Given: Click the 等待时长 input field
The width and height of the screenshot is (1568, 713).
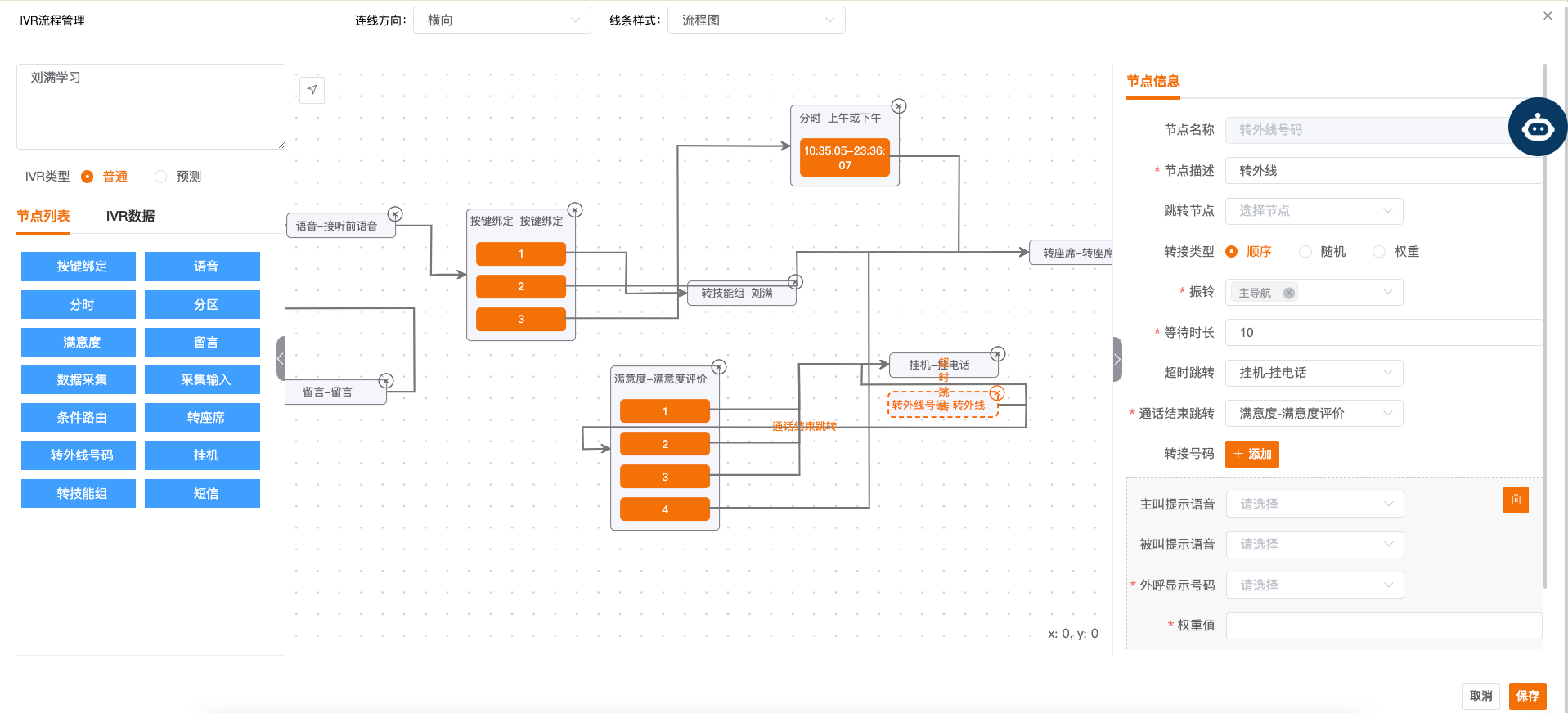Looking at the screenshot, I should pyautogui.click(x=1382, y=333).
